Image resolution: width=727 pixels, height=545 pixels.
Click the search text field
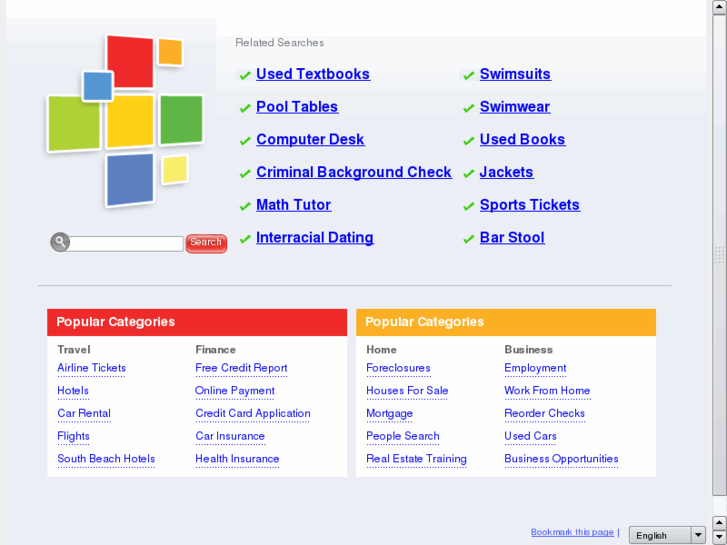126,244
